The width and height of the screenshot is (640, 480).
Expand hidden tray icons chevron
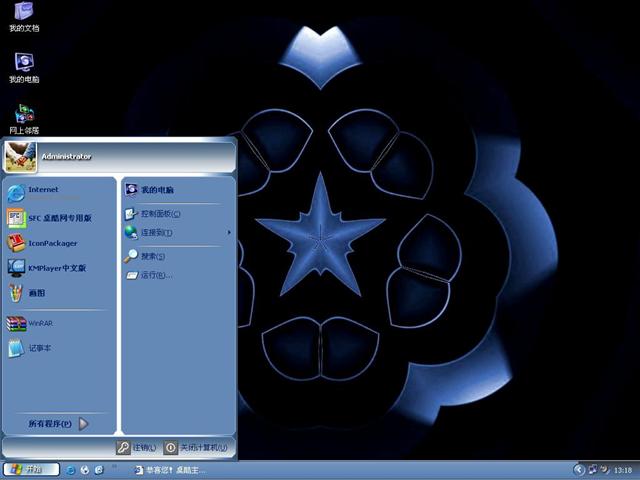[x=579, y=470]
